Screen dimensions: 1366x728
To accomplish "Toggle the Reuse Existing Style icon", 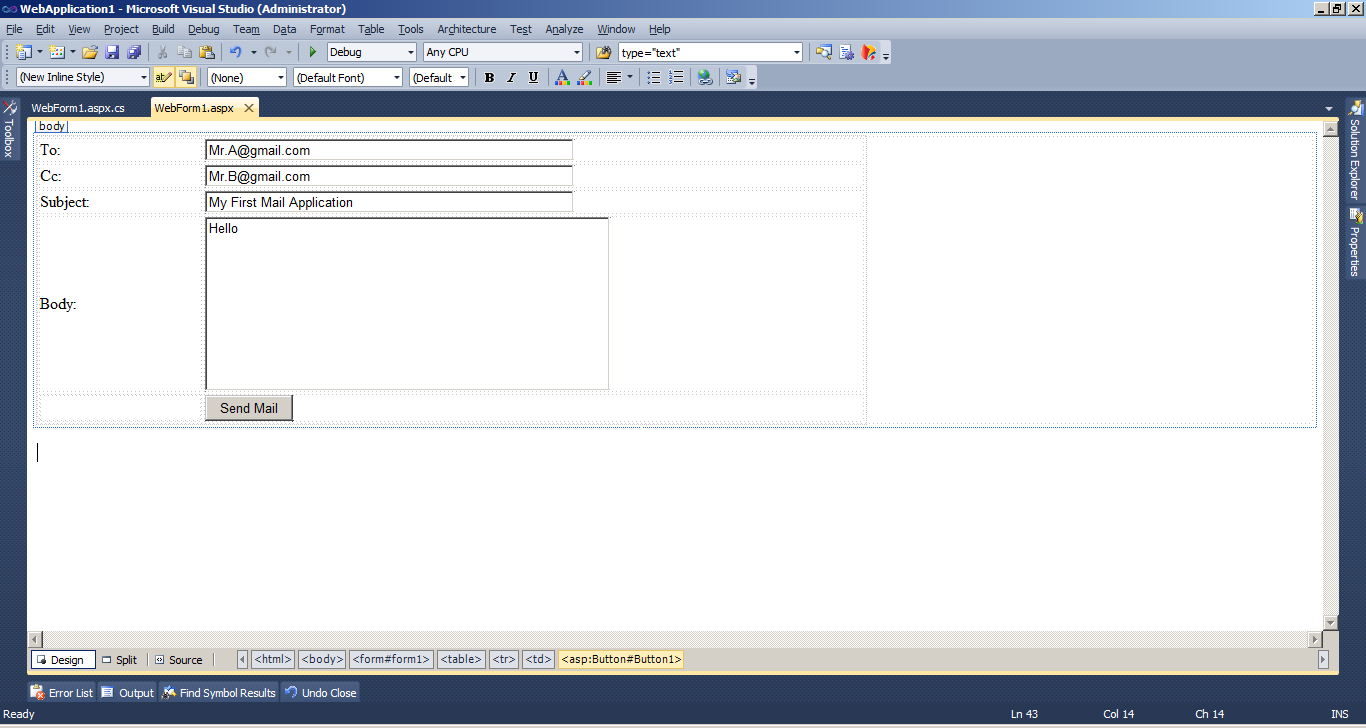I will click(x=164, y=77).
